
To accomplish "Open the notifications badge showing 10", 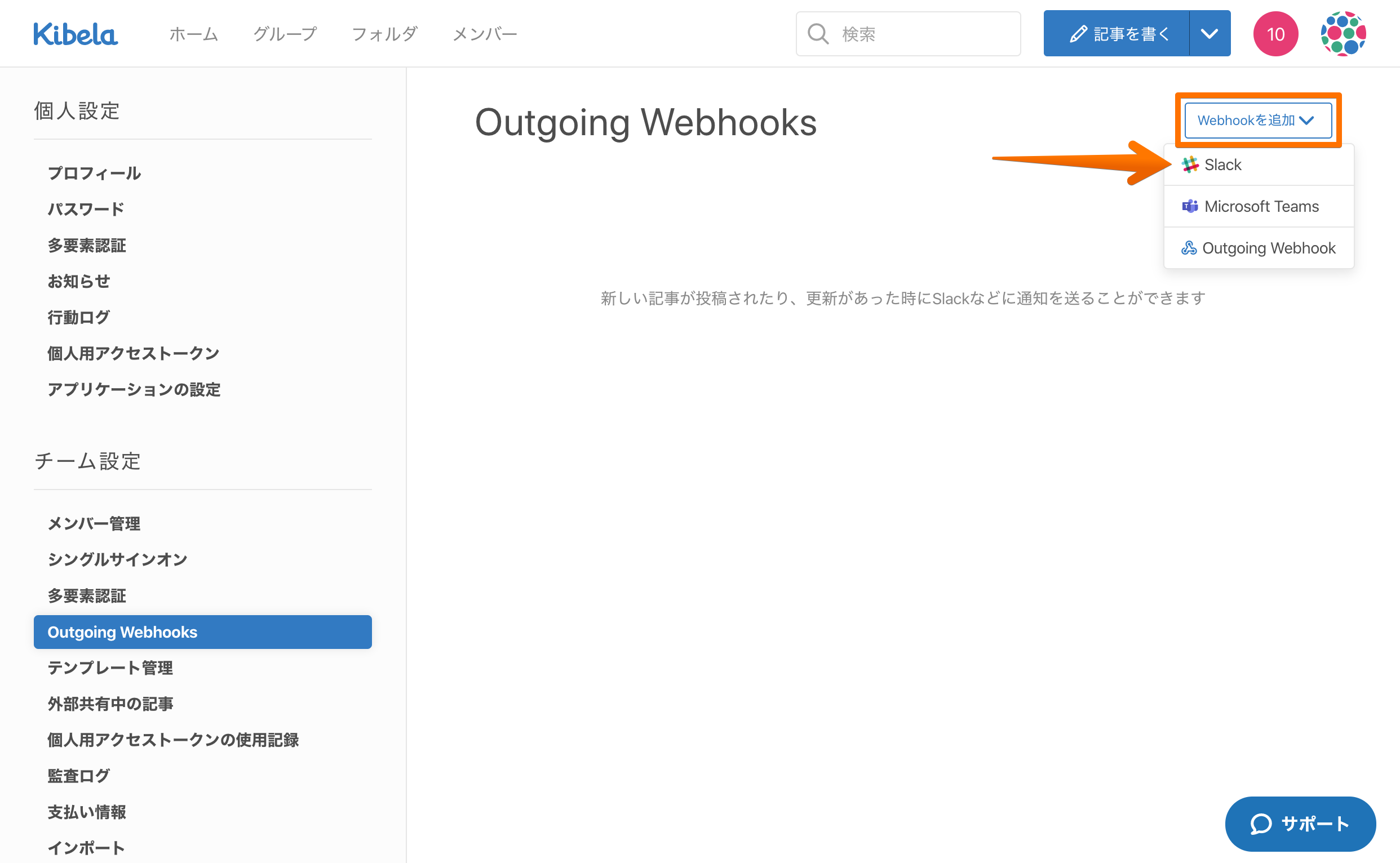I will pyautogui.click(x=1275, y=34).
